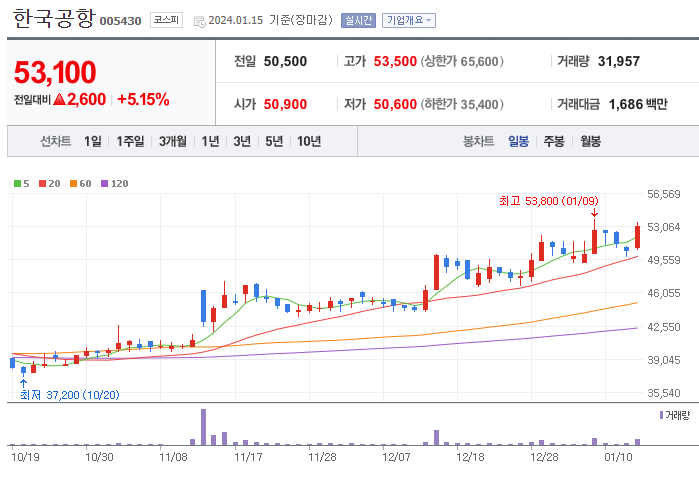Image resolution: width=699 pixels, height=479 pixels.
Task: Click the last red candlestick on the chart
Action: (x=637, y=236)
